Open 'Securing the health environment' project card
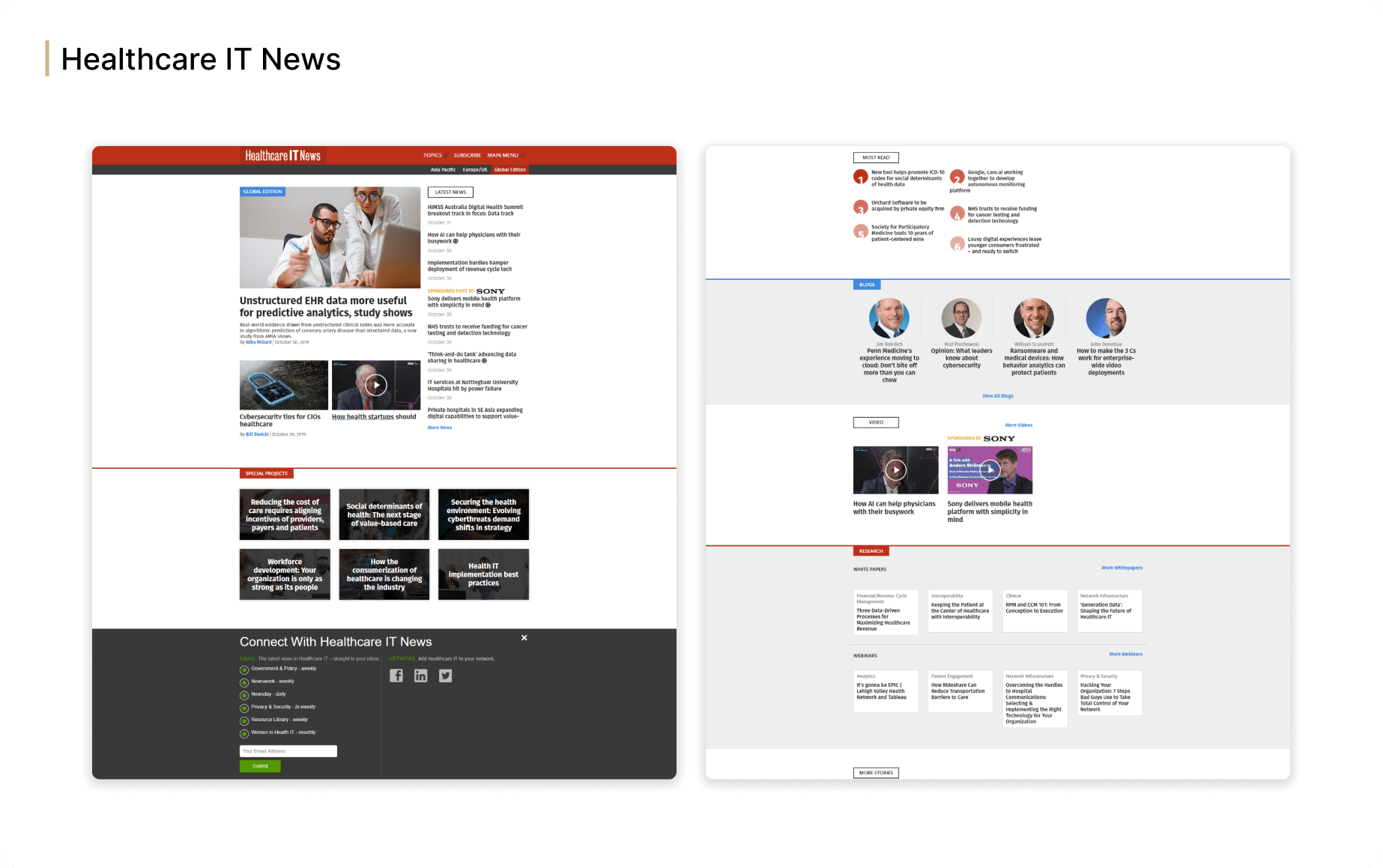 [484, 515]
